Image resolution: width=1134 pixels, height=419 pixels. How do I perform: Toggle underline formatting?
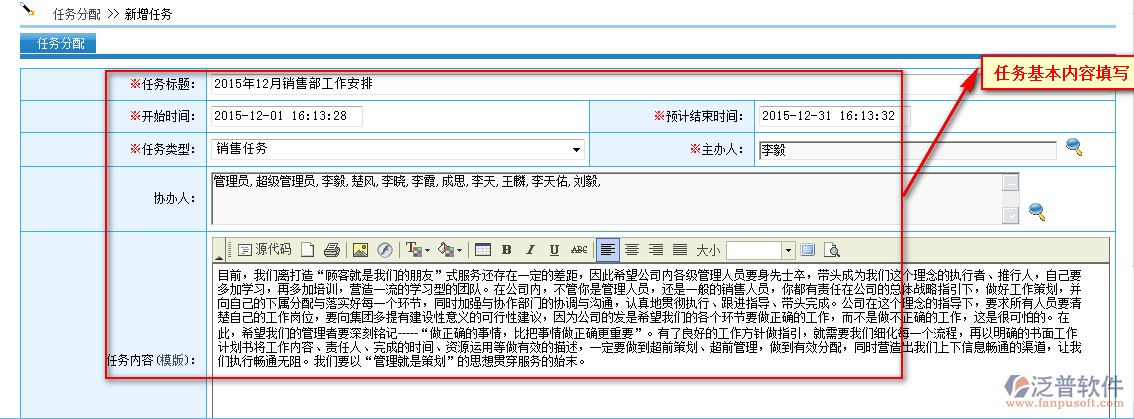click(x=554, y=250)
